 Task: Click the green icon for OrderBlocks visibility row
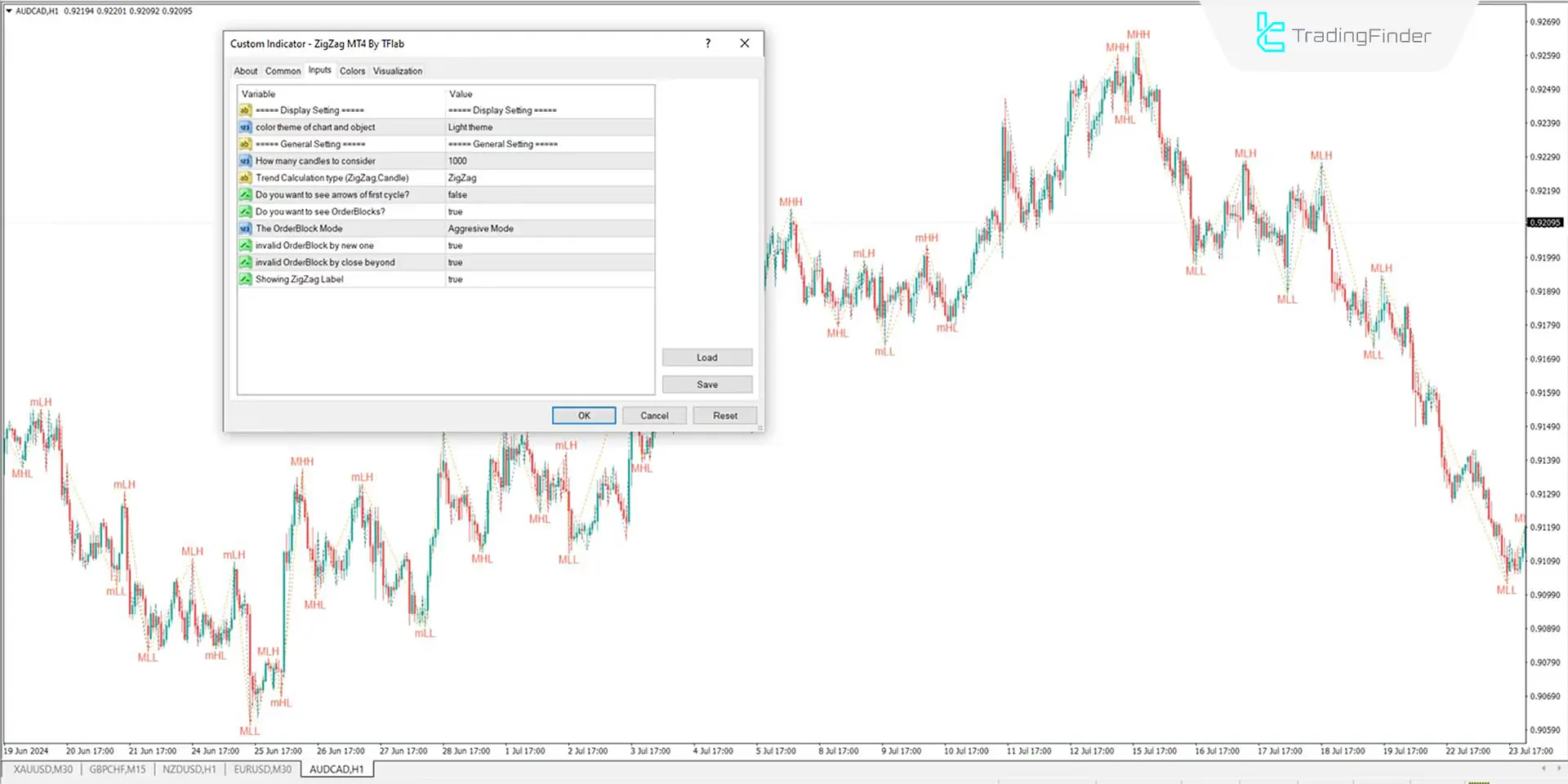point(245,212)
